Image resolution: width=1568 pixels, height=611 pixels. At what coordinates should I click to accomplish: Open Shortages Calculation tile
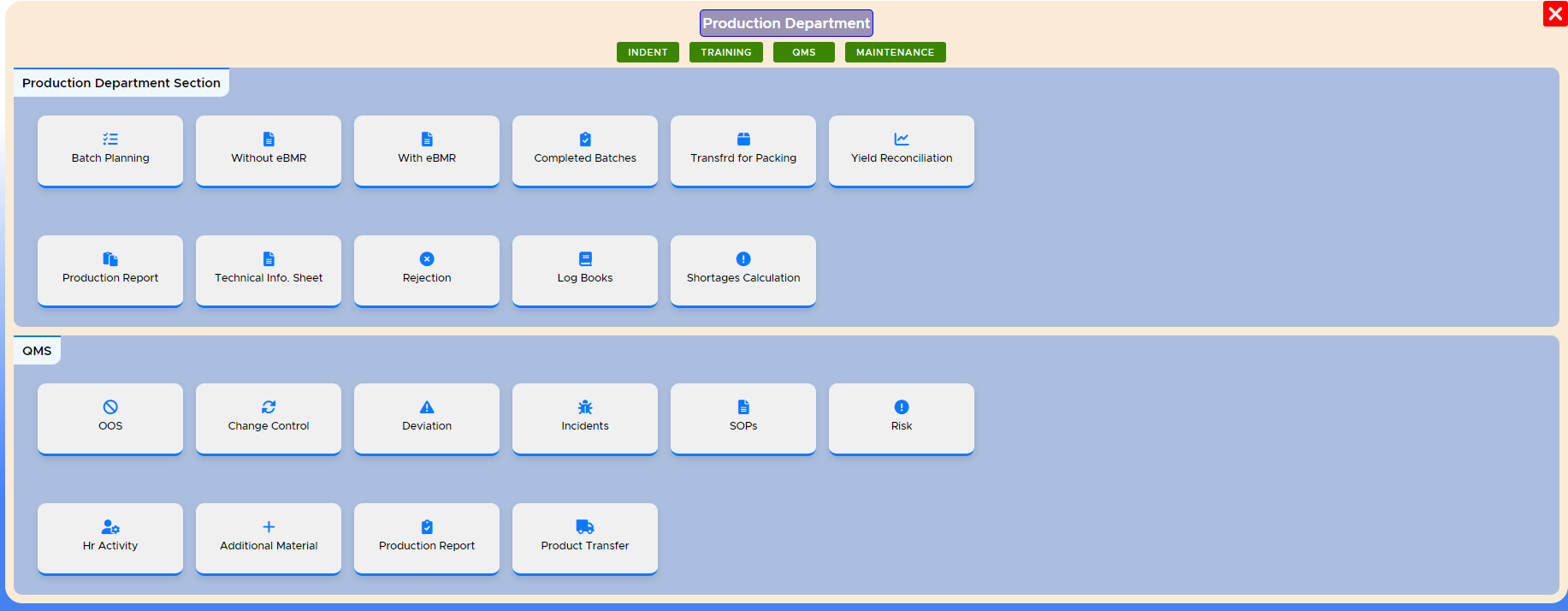point(743,270)
